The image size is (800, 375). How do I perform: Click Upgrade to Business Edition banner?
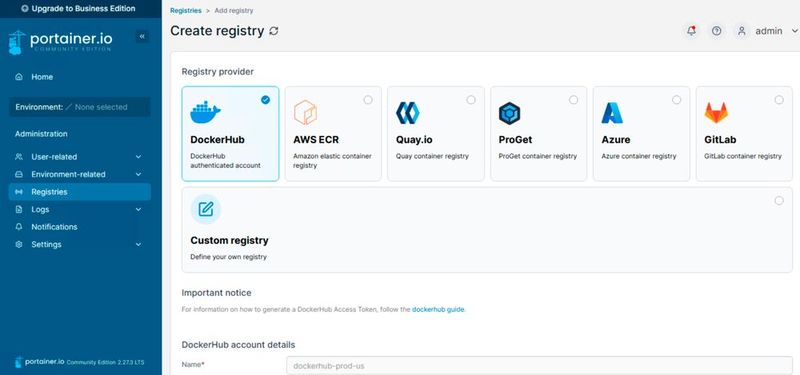click(x=81, y=9)
